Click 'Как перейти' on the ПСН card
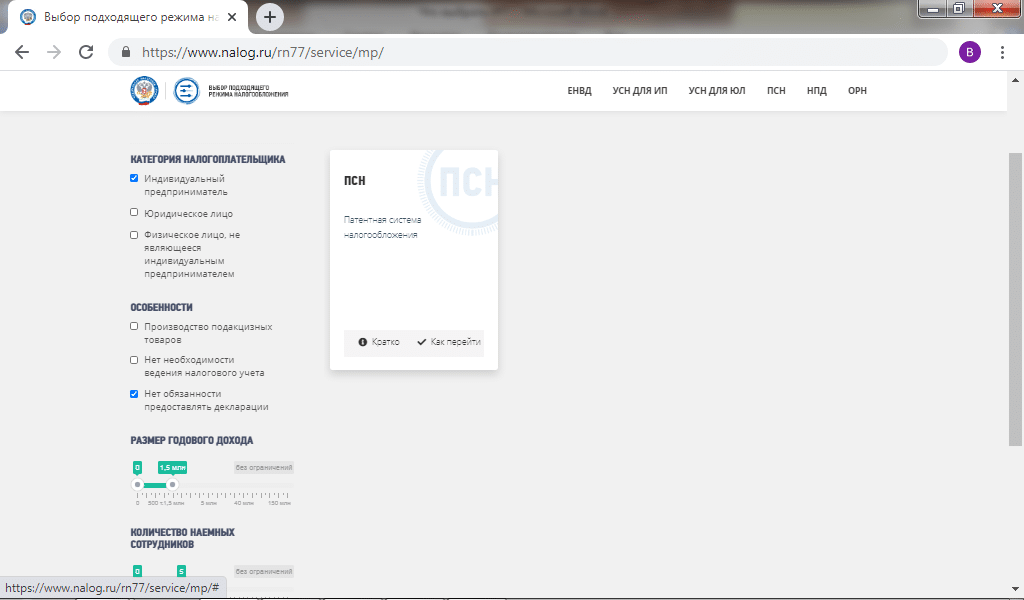Screen dimensions: 1024x600 coord(449,342)
